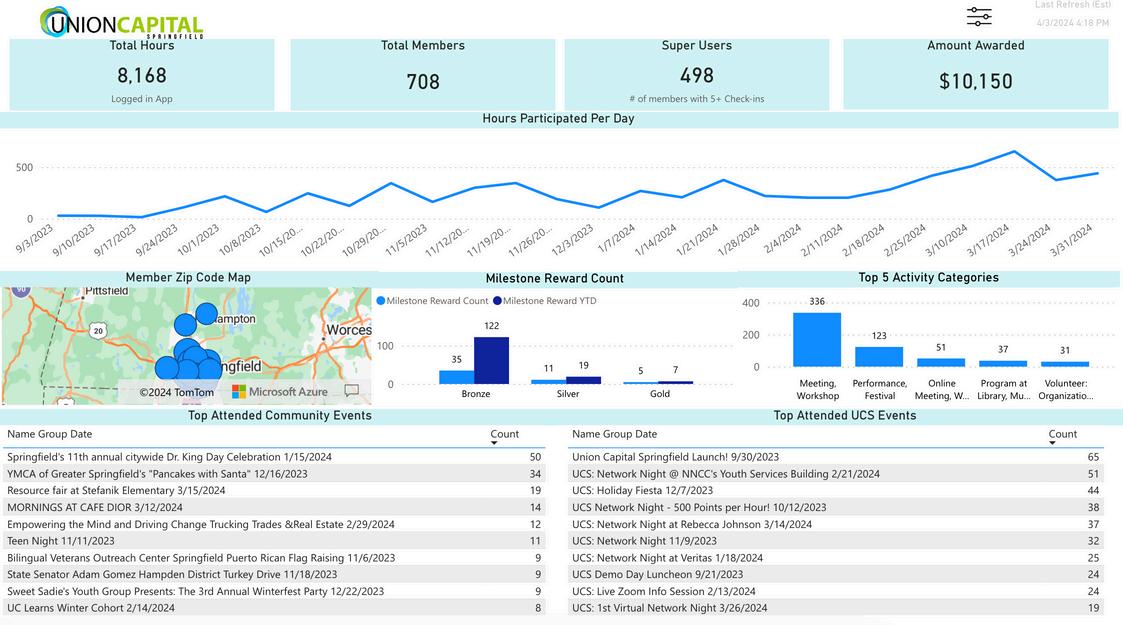Viewport: 1123px width, 625px height.
Task: Toggle the Milestone Reward Count legend item
Action: pyautogui.click(x=433, y=301)
